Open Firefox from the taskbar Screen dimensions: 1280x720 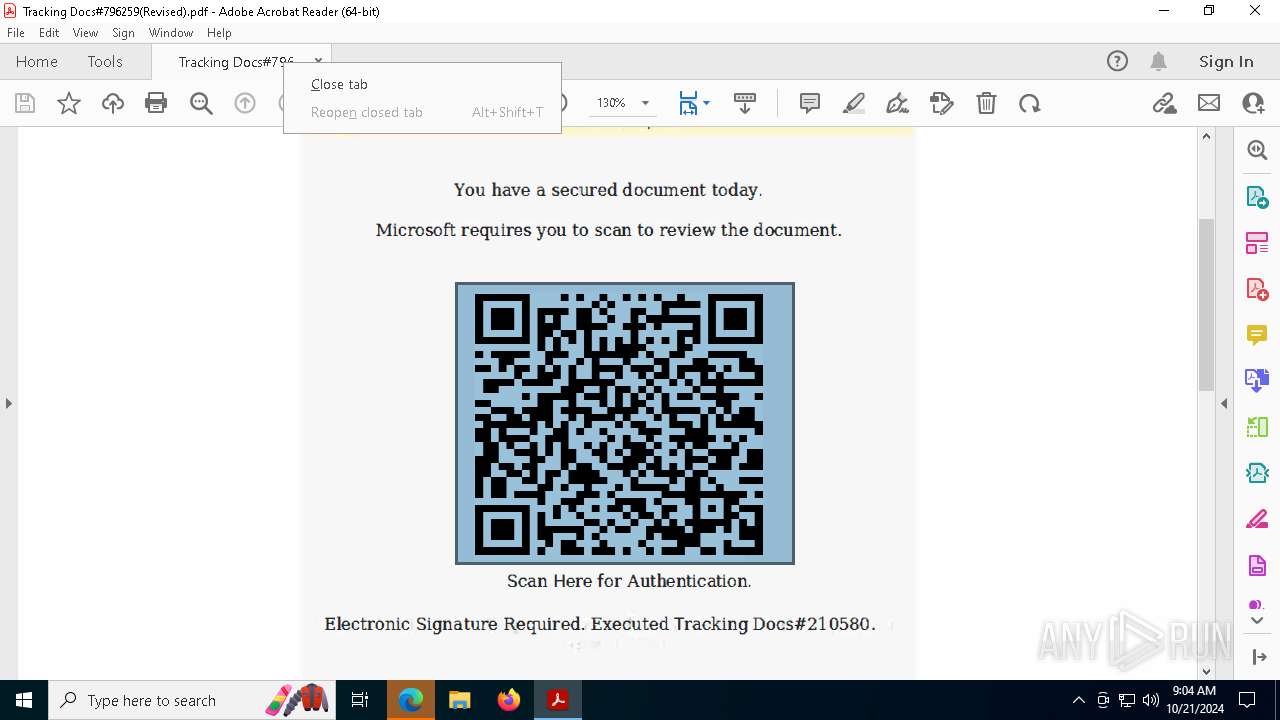point(508,700)
